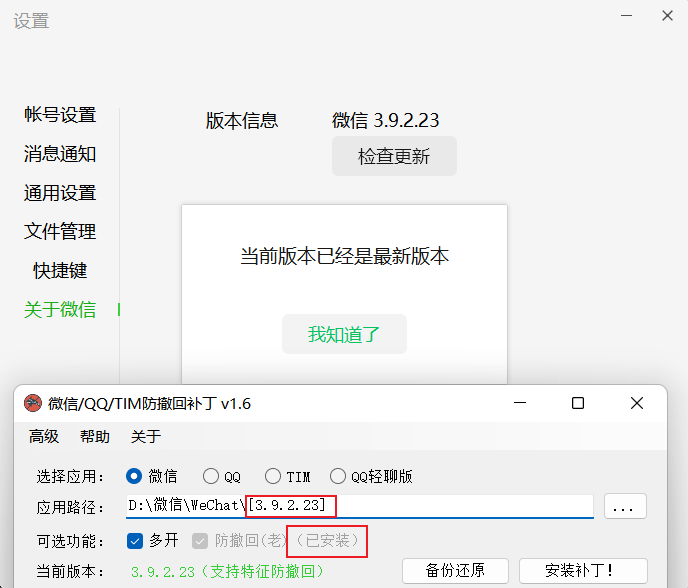The width and height of the screenshot is (688, 588).
Task: Click the 防撤回(老) checkbox
Action: pos(200,541)
